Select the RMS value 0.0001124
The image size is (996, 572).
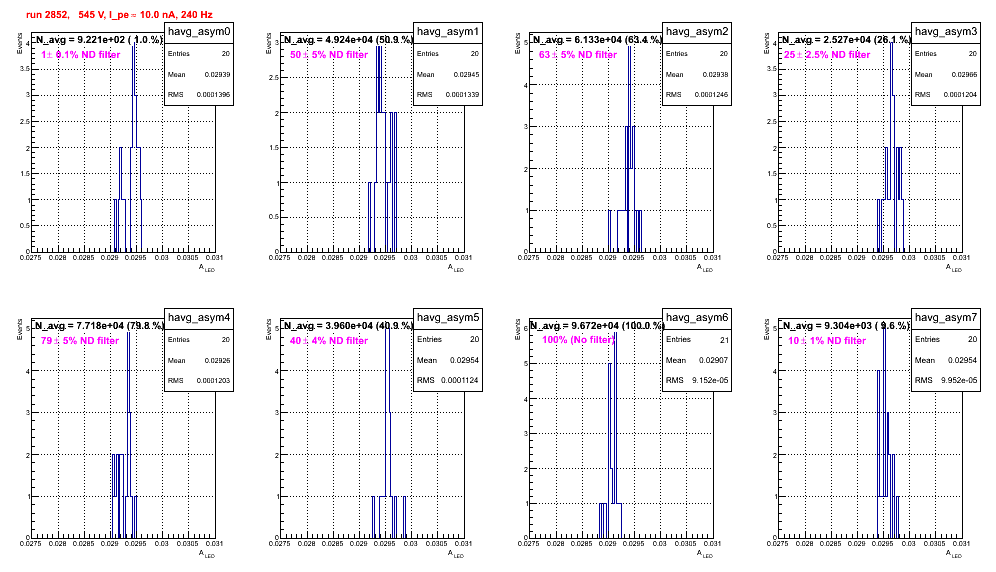[460, 381]
